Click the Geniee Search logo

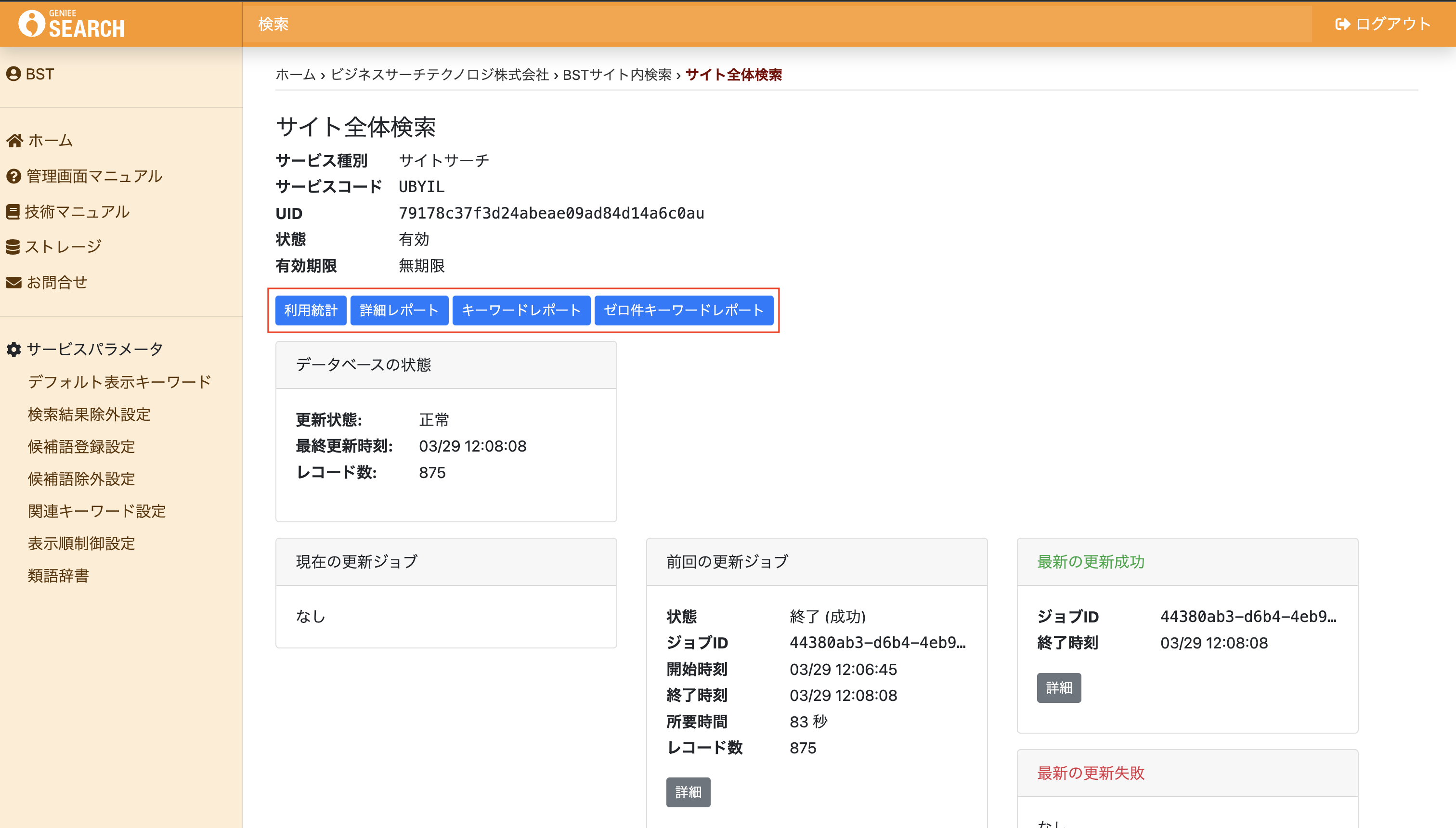tap(71, 24)
